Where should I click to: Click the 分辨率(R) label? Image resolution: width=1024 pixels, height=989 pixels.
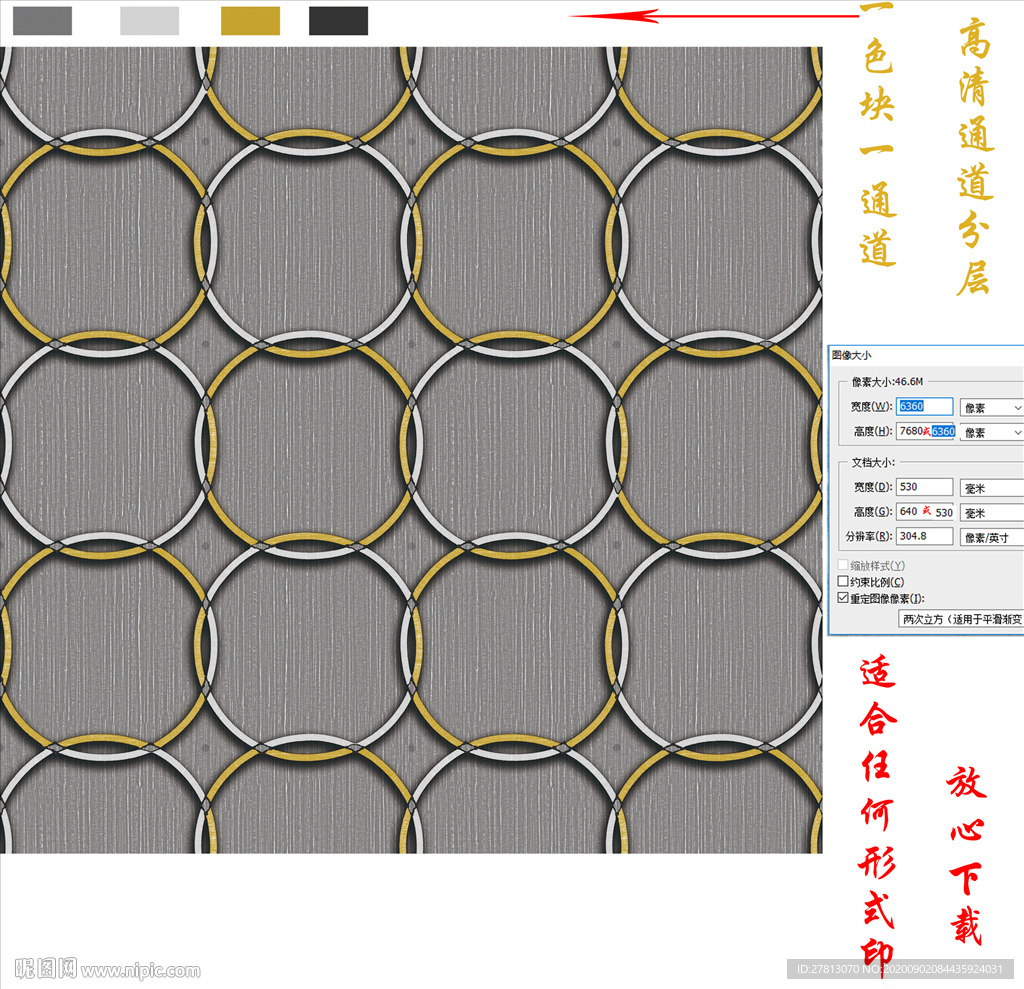(x=869, y=536)
